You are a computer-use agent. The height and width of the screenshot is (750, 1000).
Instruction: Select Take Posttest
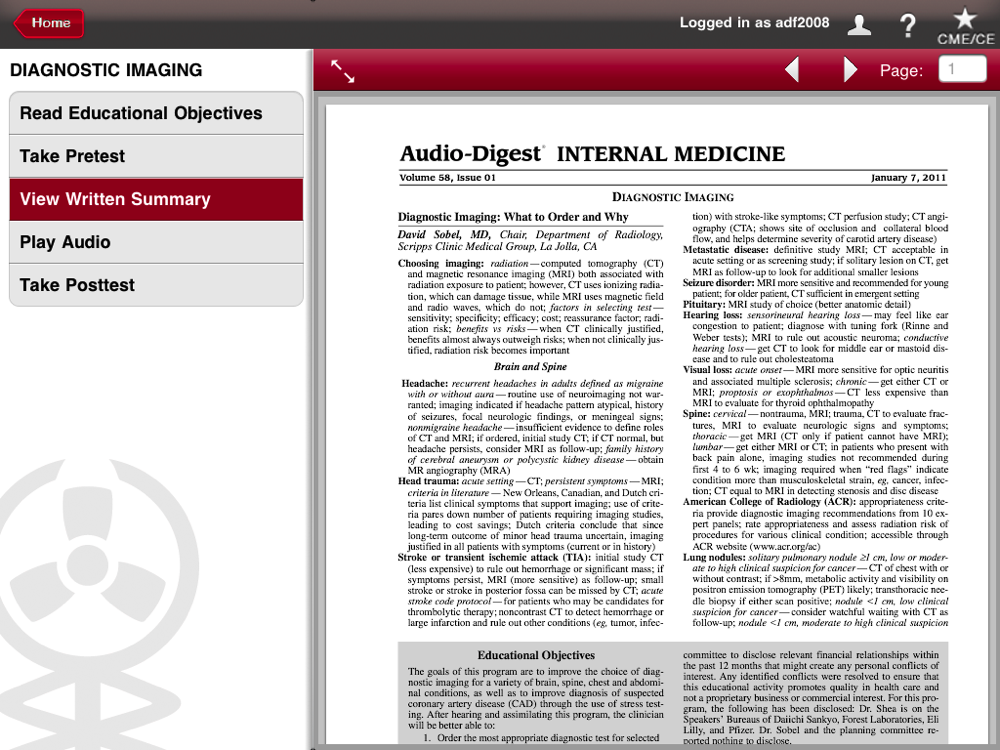tap(156, 285)
